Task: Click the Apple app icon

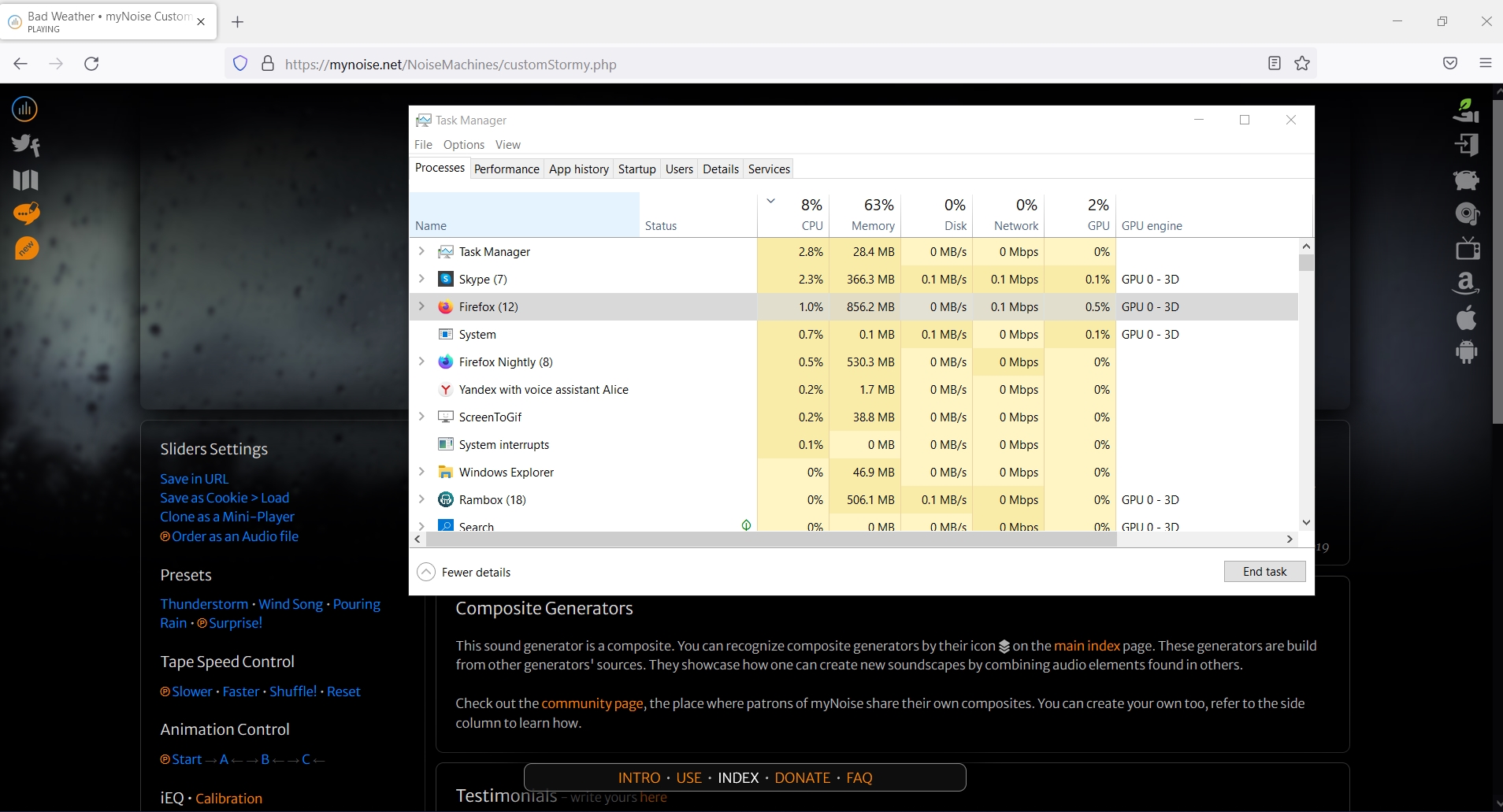Action: tap(1467, 317)
